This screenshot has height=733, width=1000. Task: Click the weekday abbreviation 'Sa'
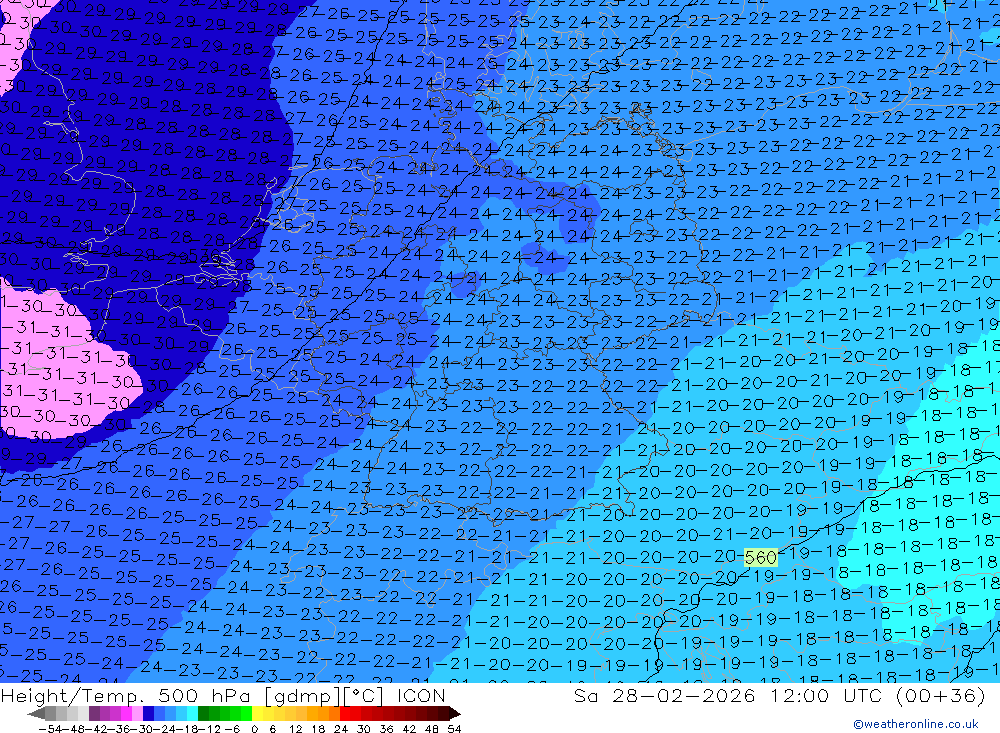(586, 695)
